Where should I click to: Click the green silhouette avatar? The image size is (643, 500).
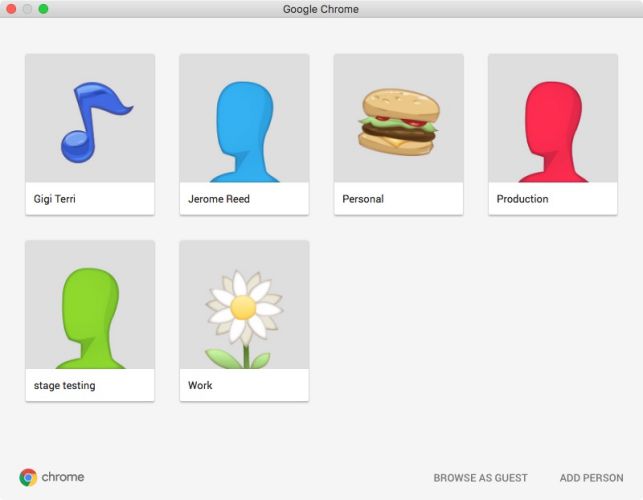point(90,318)
